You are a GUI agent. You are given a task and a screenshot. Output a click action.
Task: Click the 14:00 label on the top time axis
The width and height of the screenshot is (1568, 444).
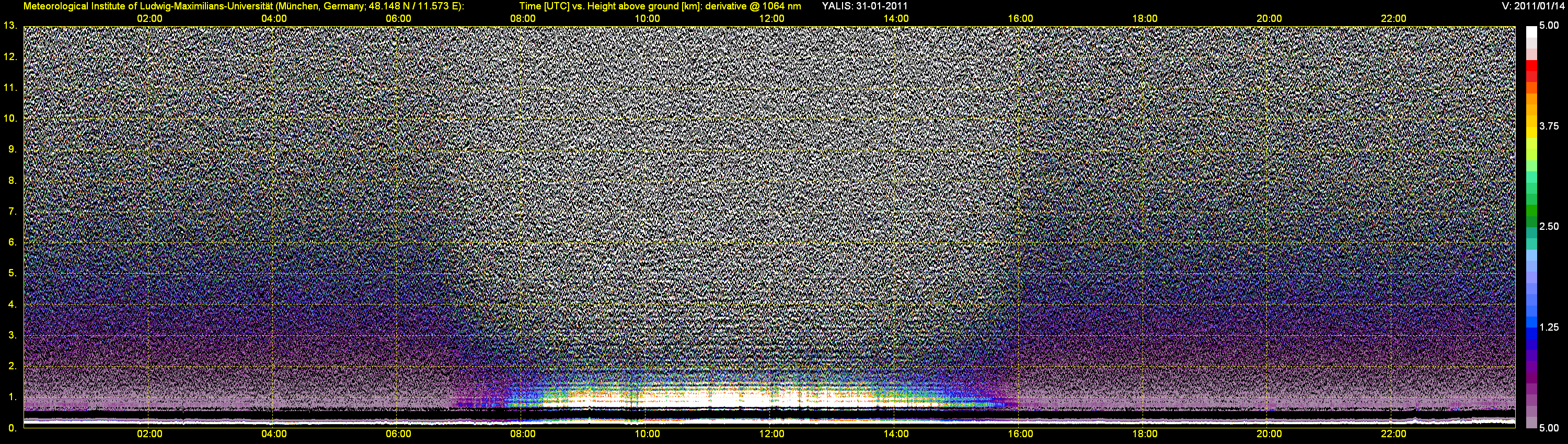tap(896, 19)
